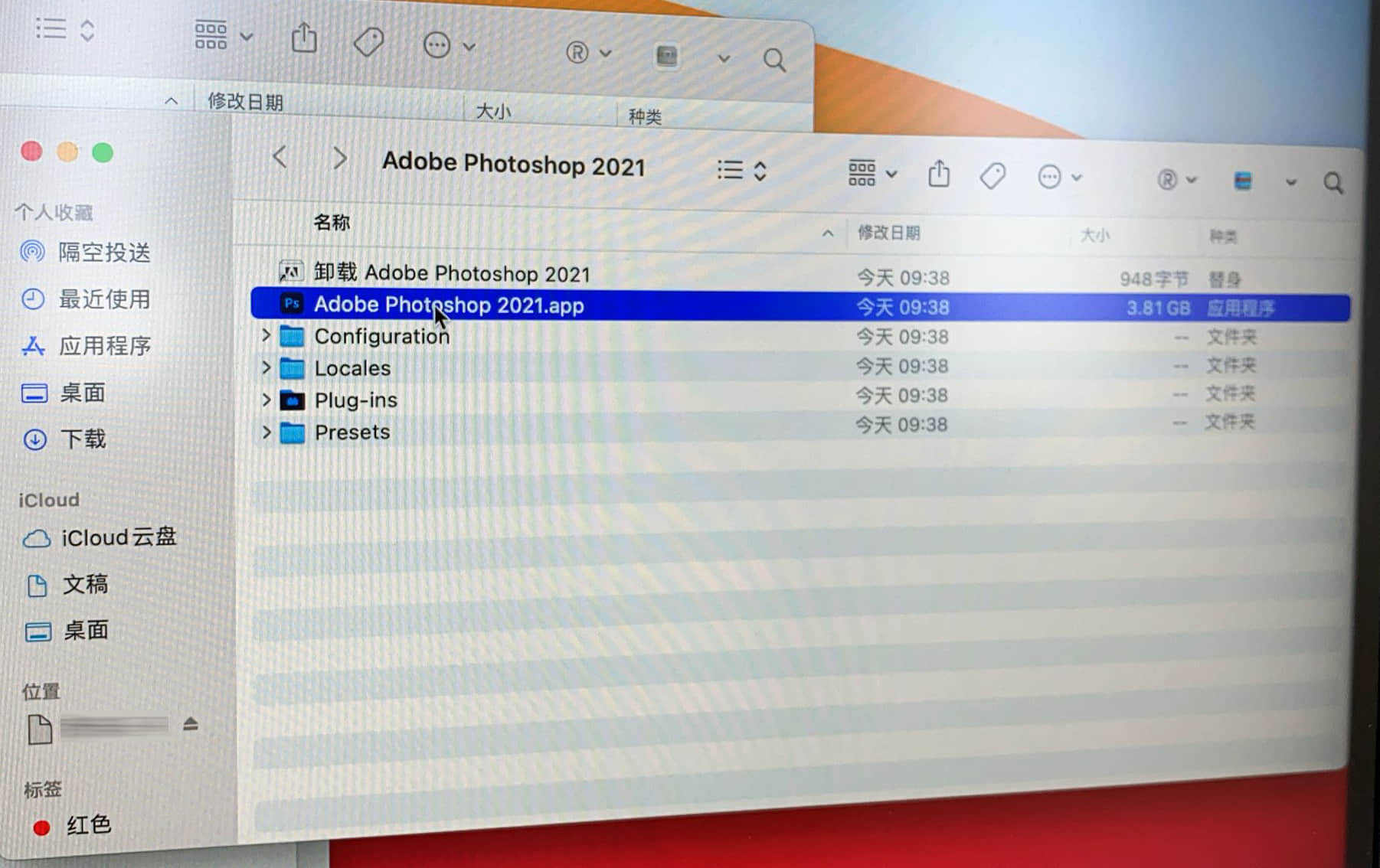Screen dimensions: 1380x868
Task: Open 下载 in sidebar
Action: (x=64, y=439)
